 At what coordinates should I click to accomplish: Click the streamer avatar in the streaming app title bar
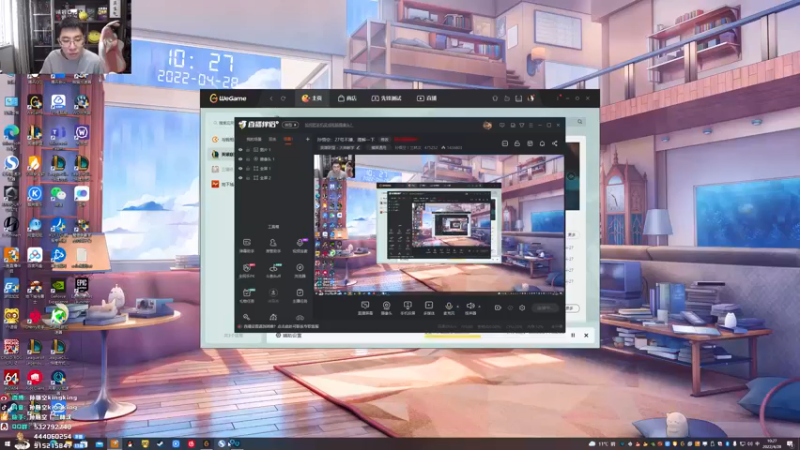487,125
